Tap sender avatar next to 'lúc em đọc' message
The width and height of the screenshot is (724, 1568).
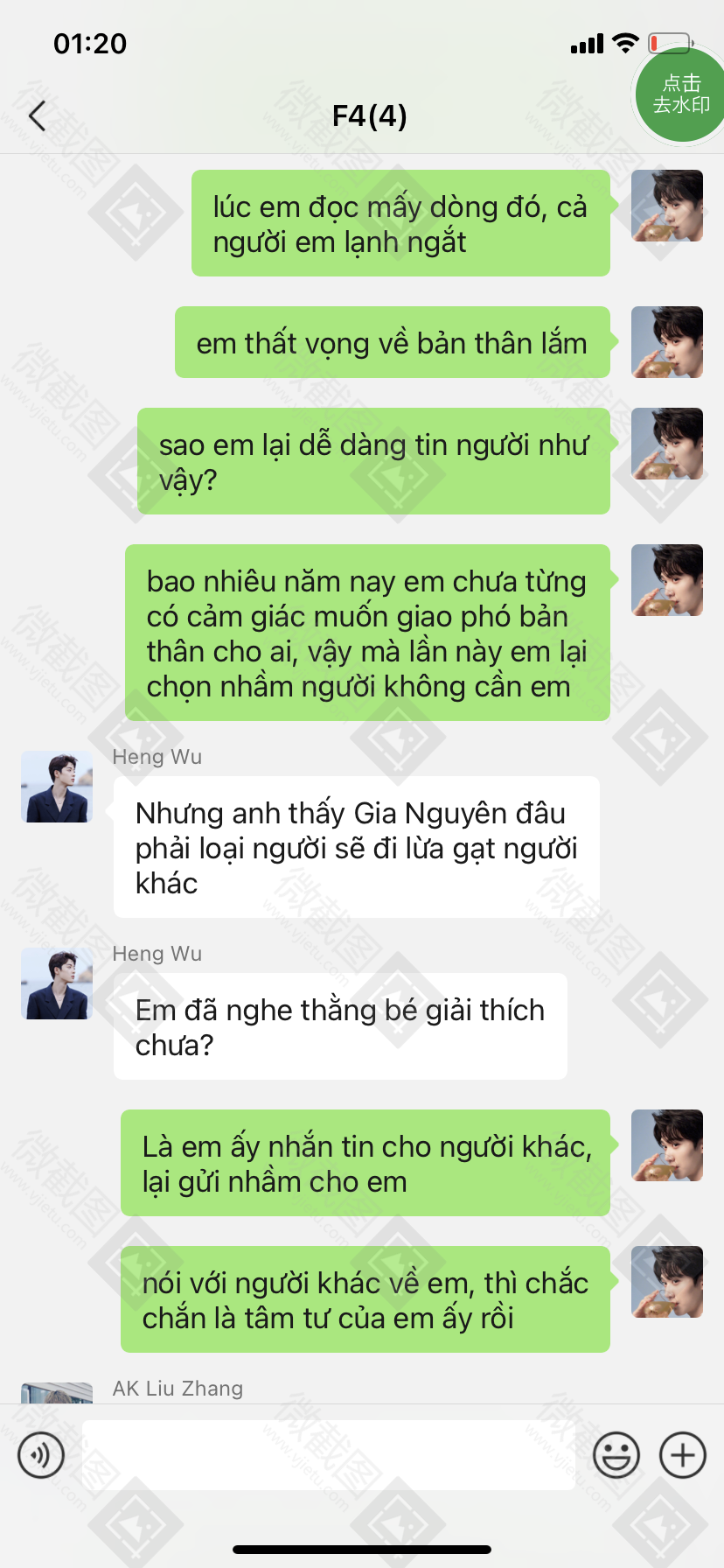[x=667, y=206]
